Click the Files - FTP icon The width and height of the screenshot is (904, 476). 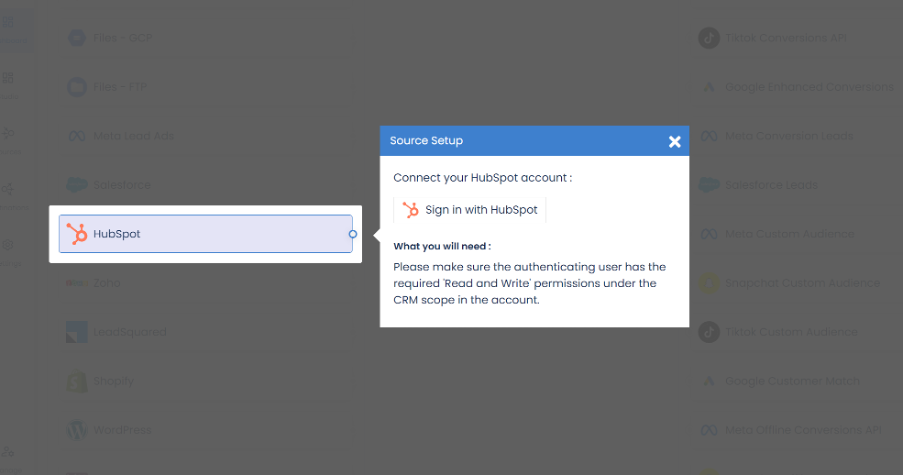click(x=77, y=87)
